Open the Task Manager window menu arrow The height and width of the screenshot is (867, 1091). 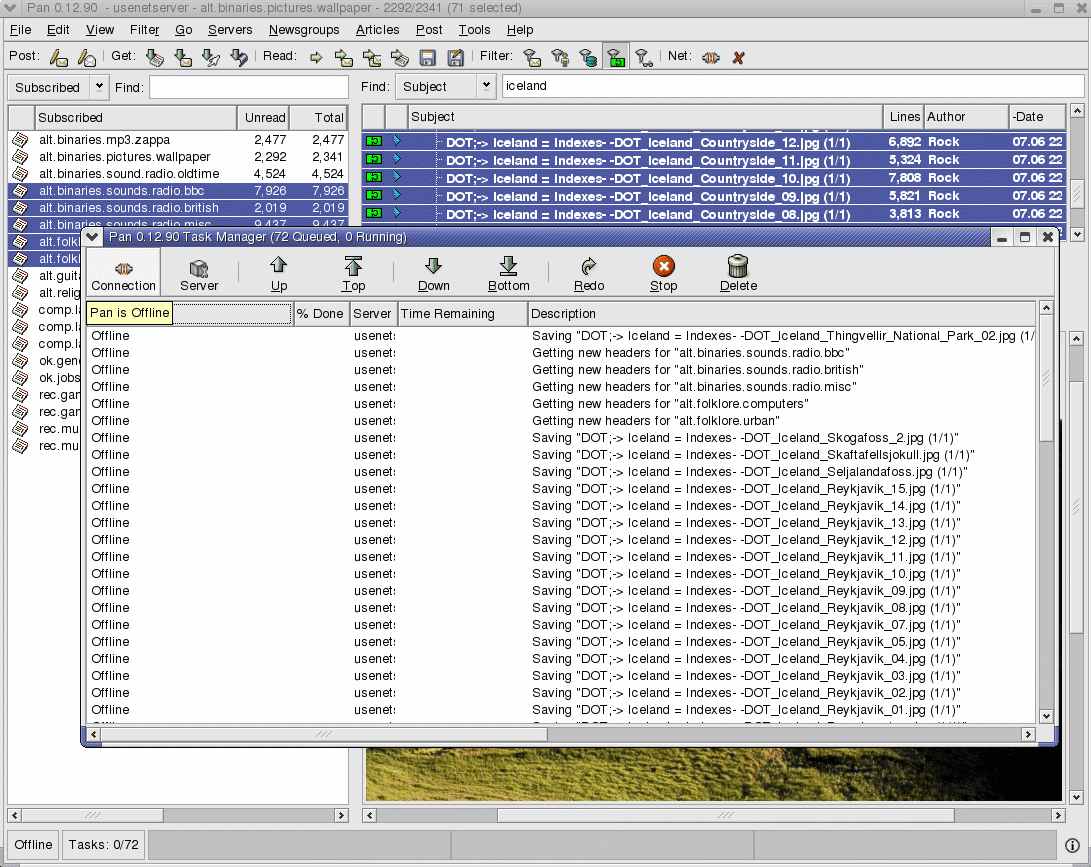[92, 237]
